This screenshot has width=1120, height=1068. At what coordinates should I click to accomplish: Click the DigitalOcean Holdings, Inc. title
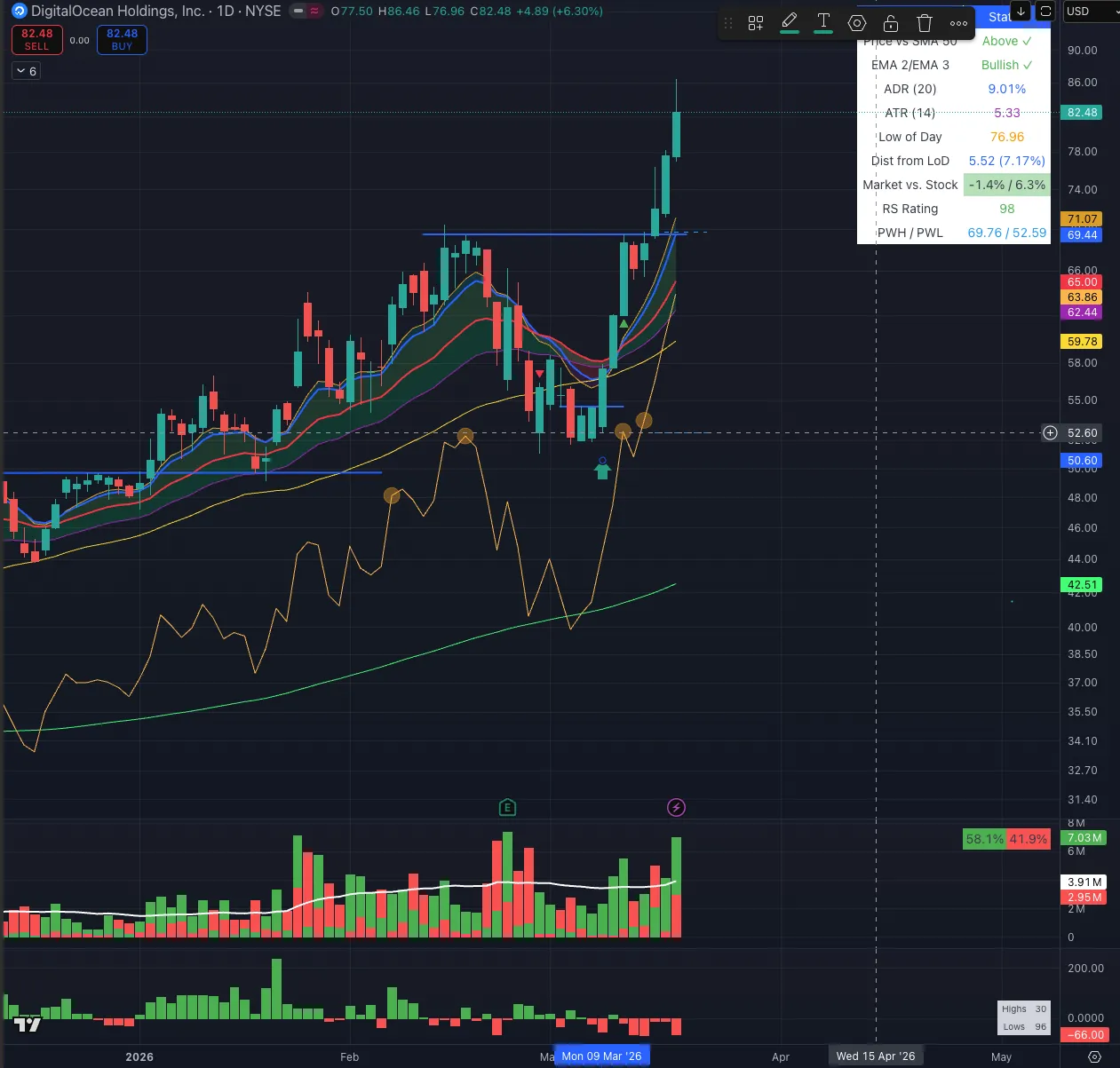(x=117, y=12)
